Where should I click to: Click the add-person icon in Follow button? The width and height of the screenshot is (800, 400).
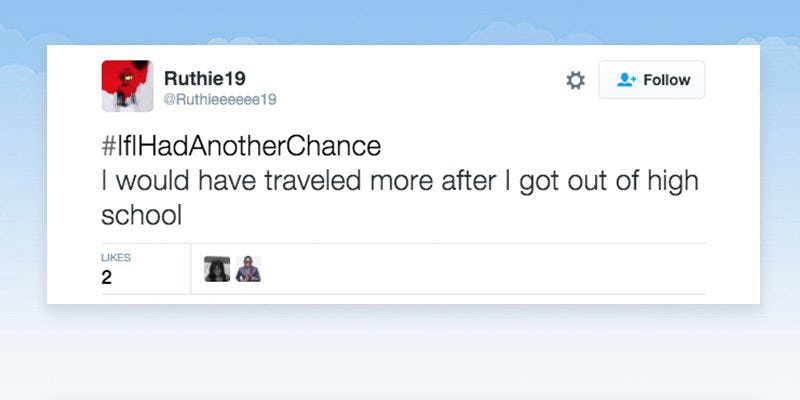coord(627,80)
